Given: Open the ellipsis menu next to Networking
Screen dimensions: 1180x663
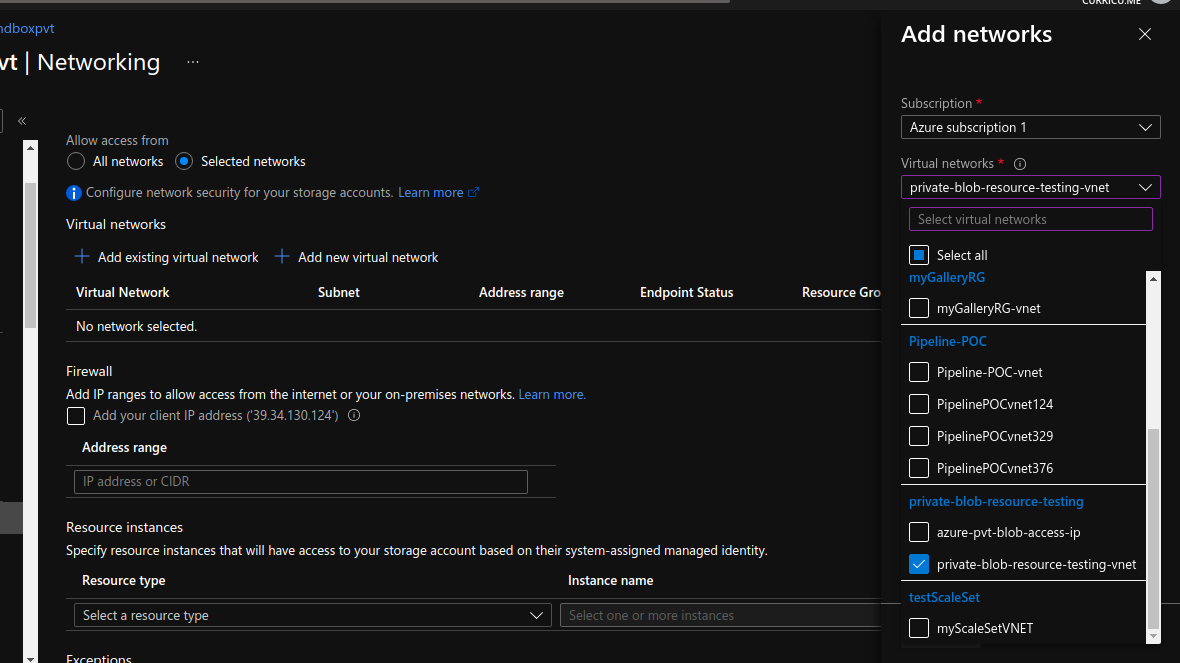Looking at the screenshot, I should (x=193, y=62).
